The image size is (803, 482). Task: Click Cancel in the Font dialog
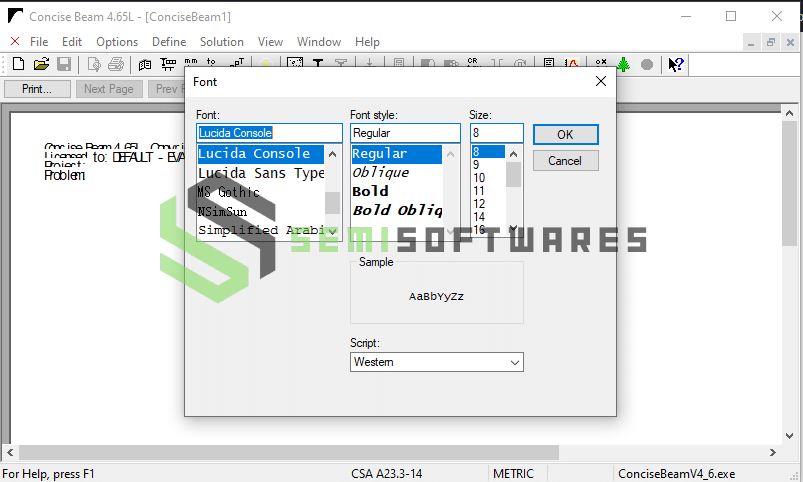565,161
